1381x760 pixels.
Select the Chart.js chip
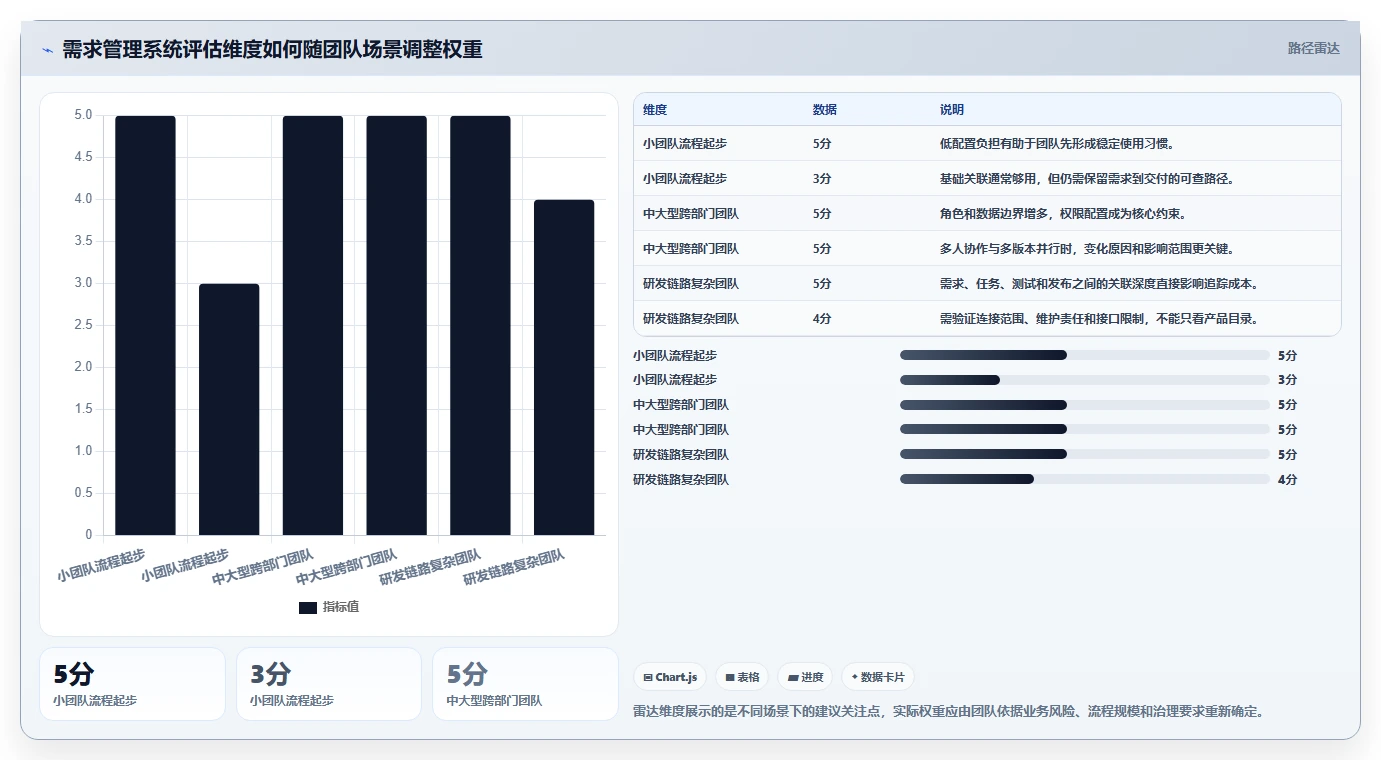pos(670,677)
